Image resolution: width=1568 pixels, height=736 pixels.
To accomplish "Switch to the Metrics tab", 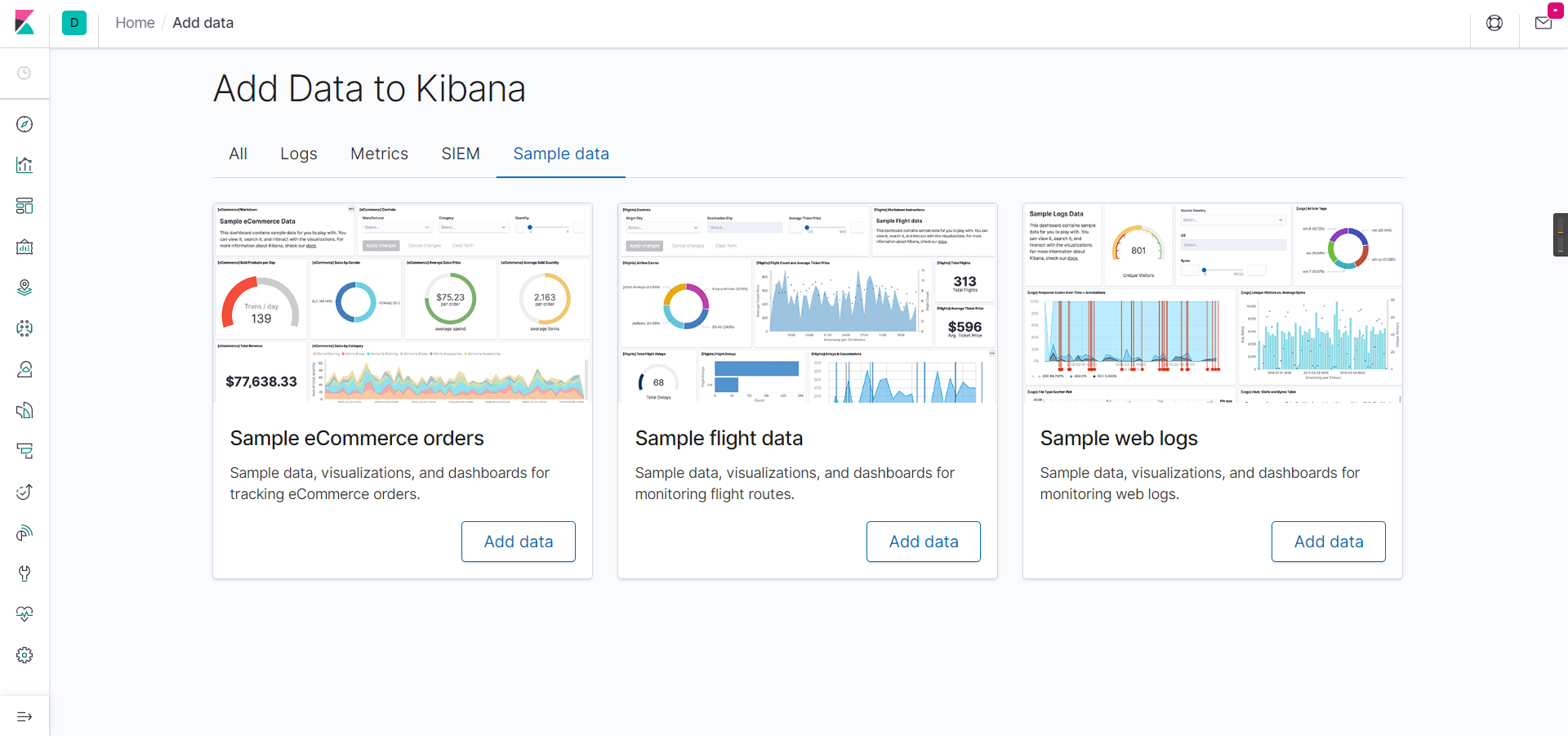I will (379, 154).
